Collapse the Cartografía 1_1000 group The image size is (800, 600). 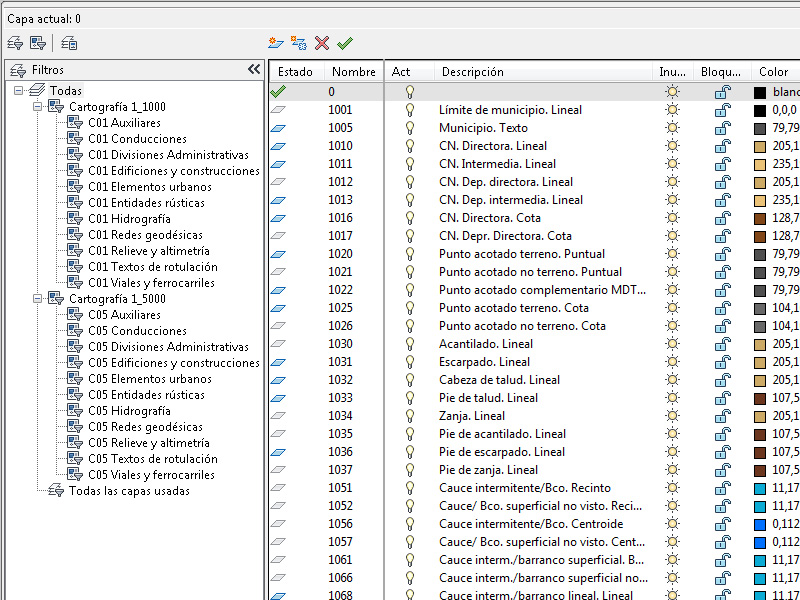(x=38, y=107)
